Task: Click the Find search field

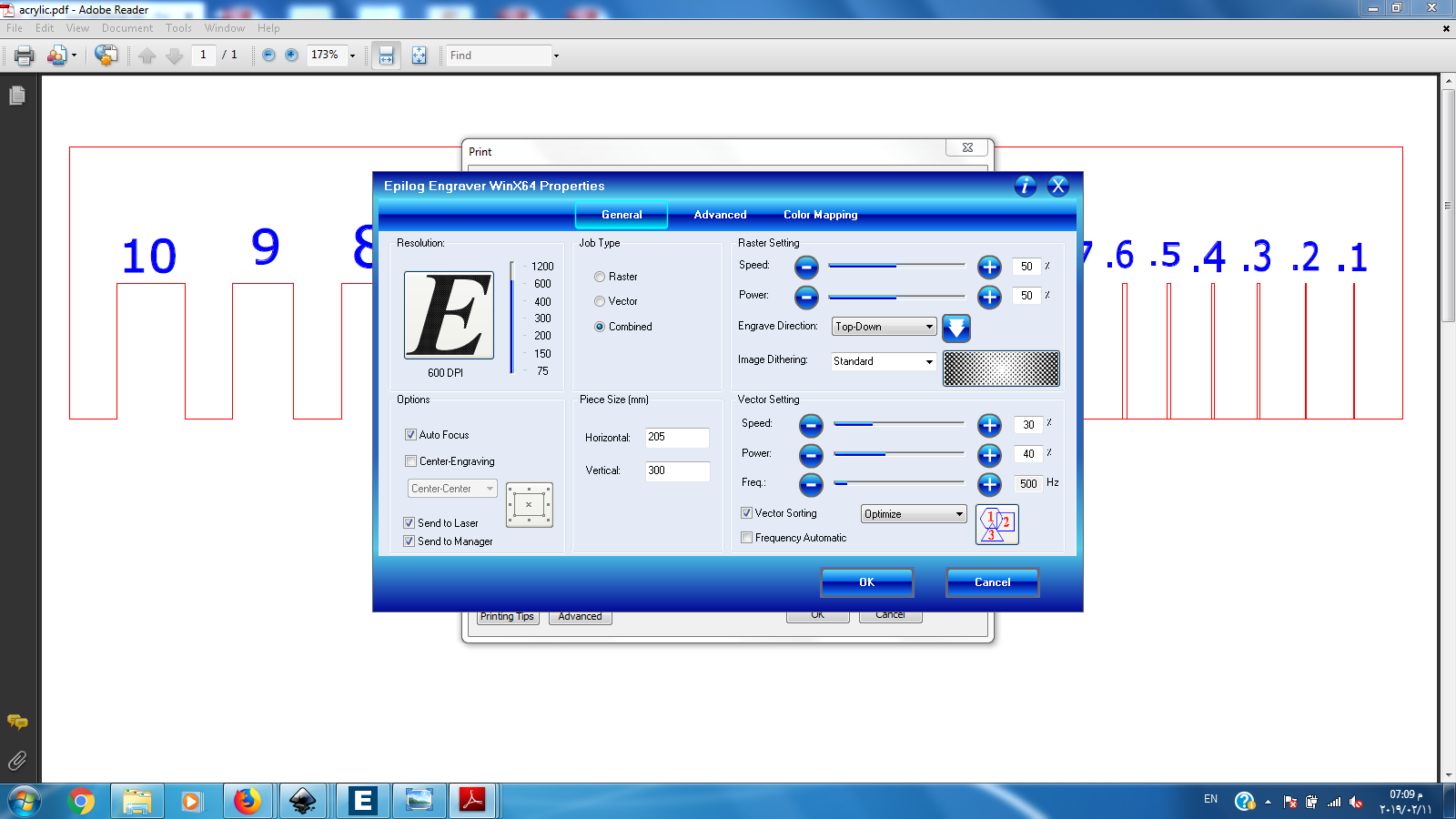Action: click(x=499, y=56)
